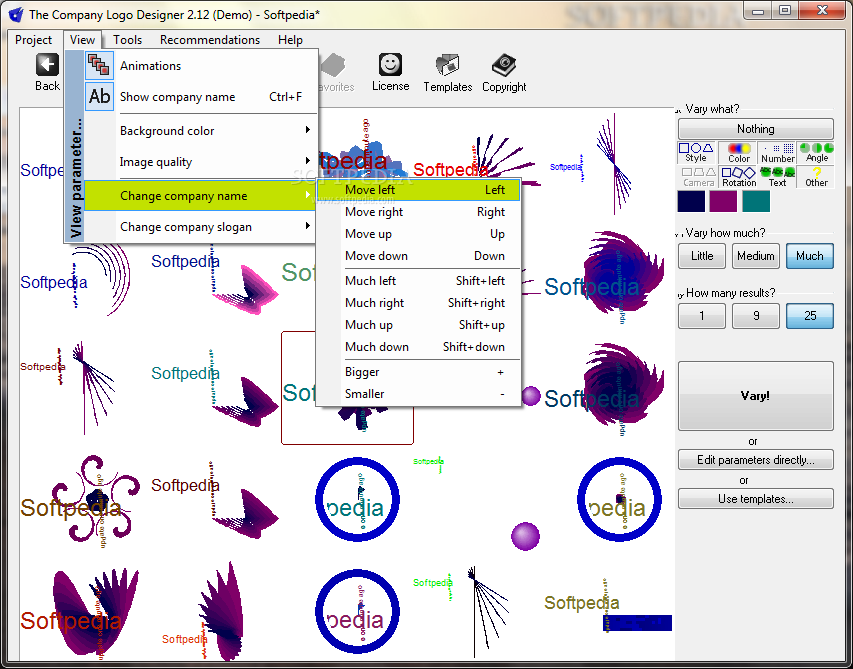The image size is (853, 669).
Task: Select the Camera variation icon
Action: pos(698,177)
